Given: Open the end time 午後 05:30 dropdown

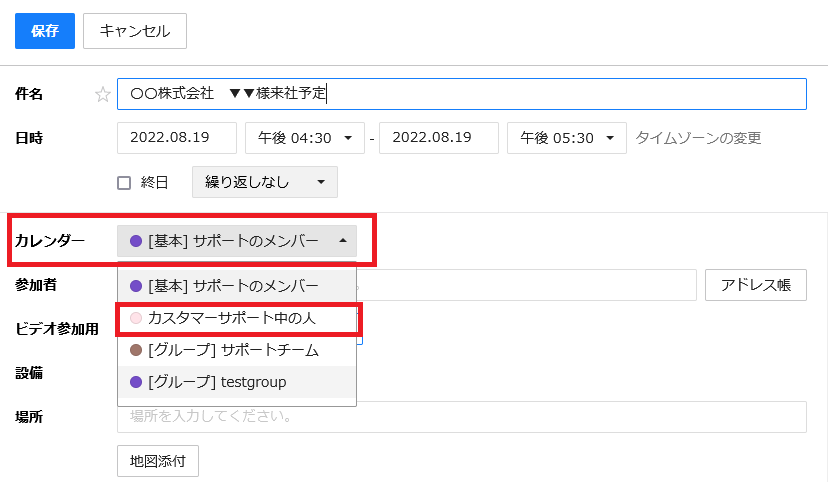Looking at the screenshot, I should pyautogui.click(x=566, y=138).
